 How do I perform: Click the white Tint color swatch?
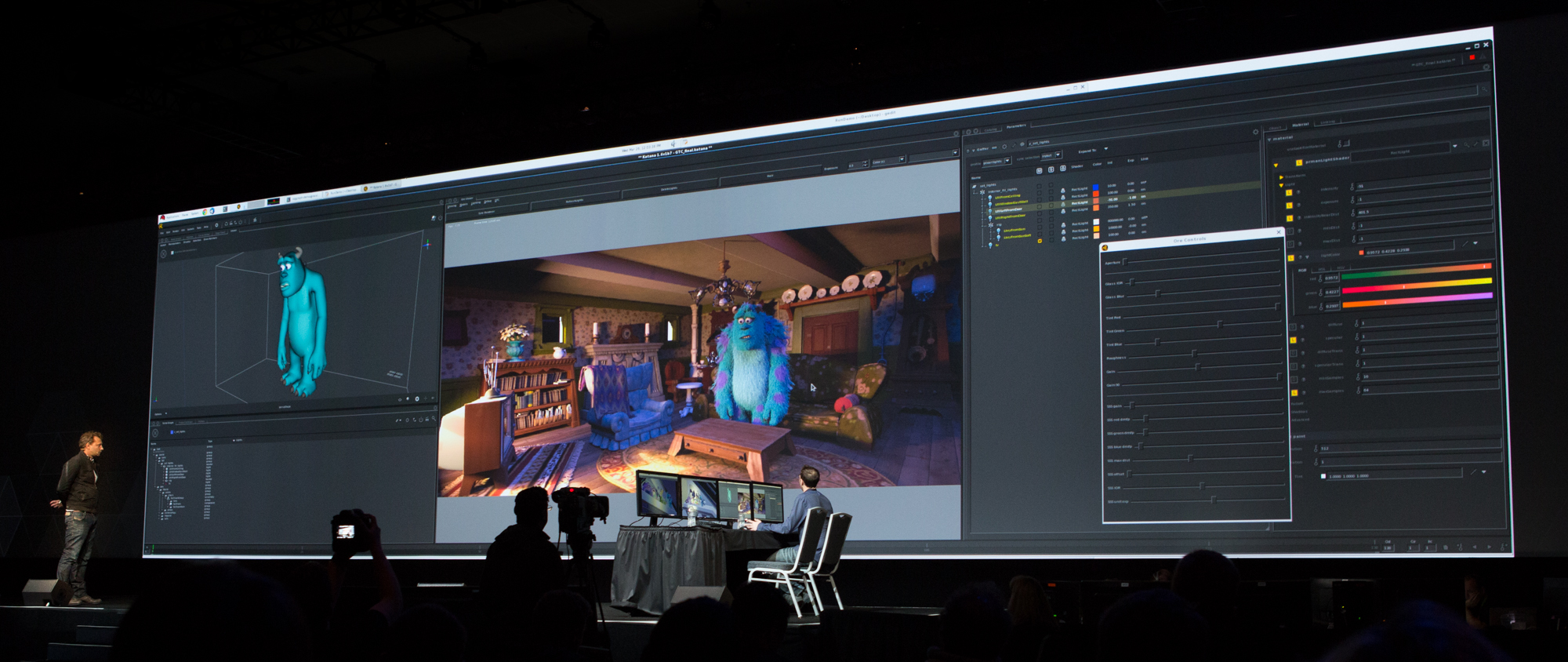click(1323, 476)
